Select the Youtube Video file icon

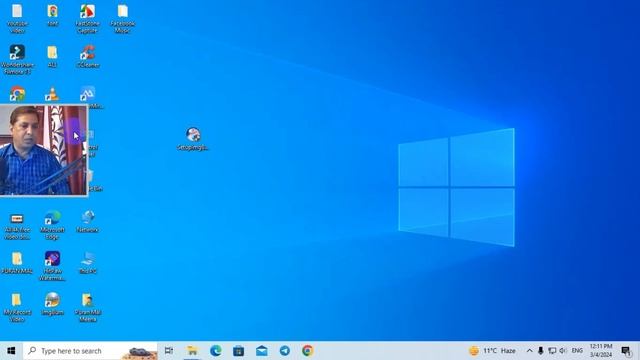tap(17, 18)
